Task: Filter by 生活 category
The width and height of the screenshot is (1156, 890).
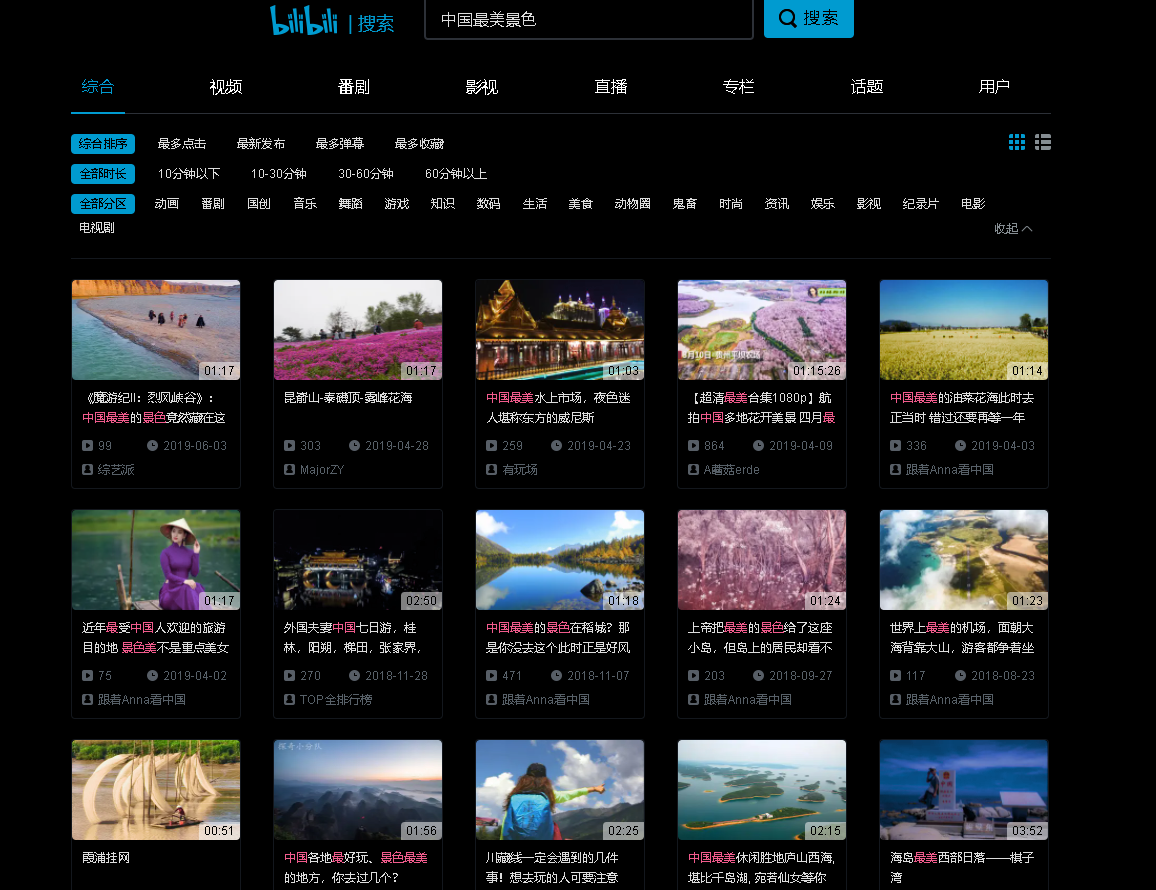Action: click(535, 204)
